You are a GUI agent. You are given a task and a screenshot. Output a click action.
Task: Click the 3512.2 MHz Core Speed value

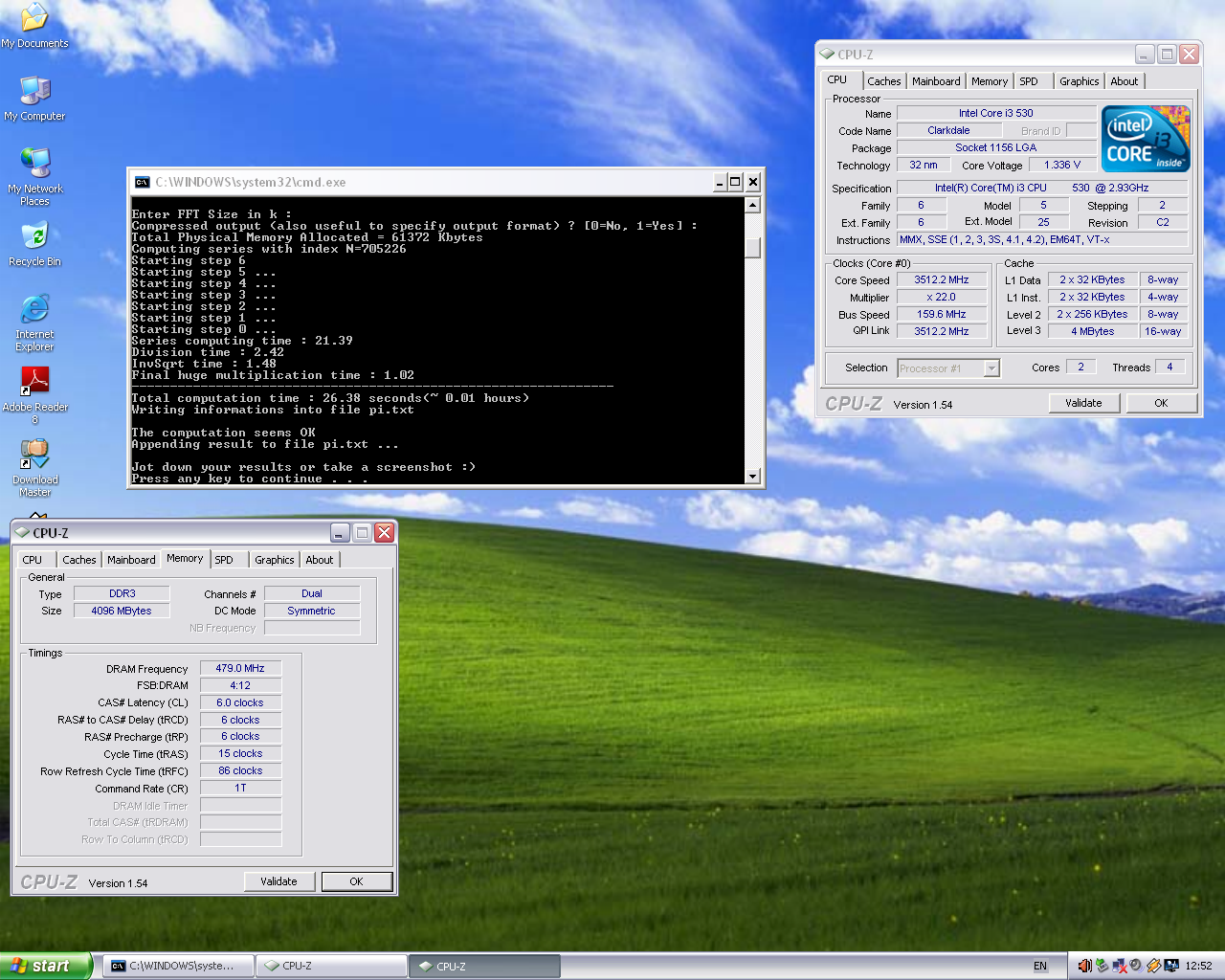pyautogui.click(x=942, y=279)
